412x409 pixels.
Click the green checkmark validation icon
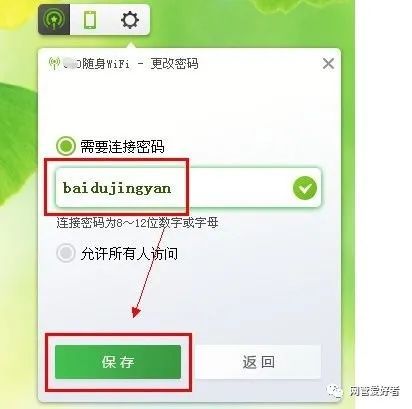[x=305, y=188]
